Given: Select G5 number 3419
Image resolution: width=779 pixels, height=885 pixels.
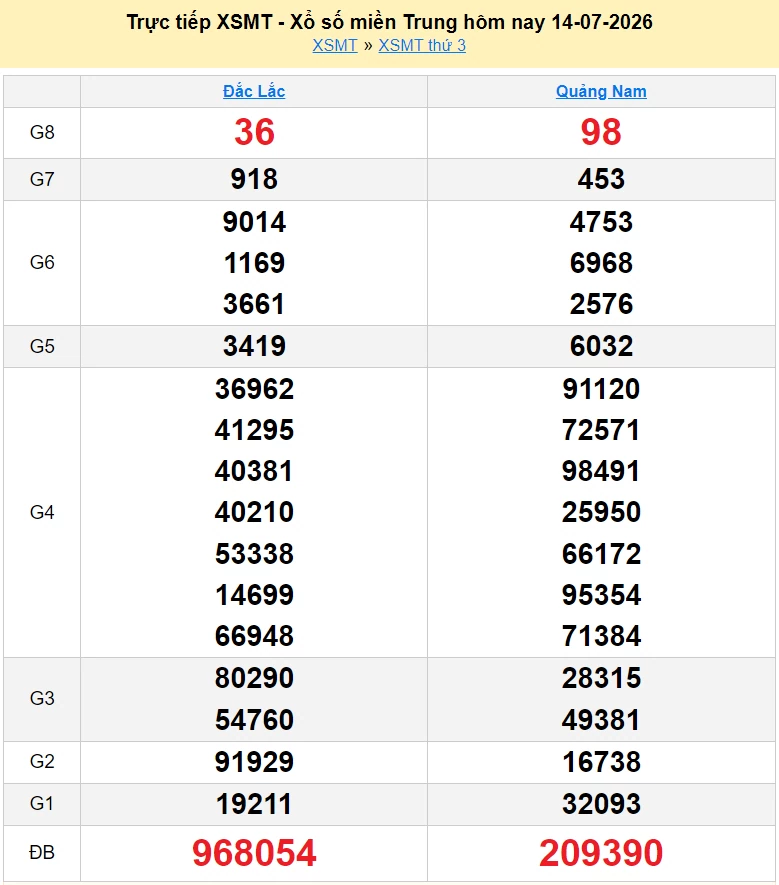Looking at the screenshot, I should (254, 346).
